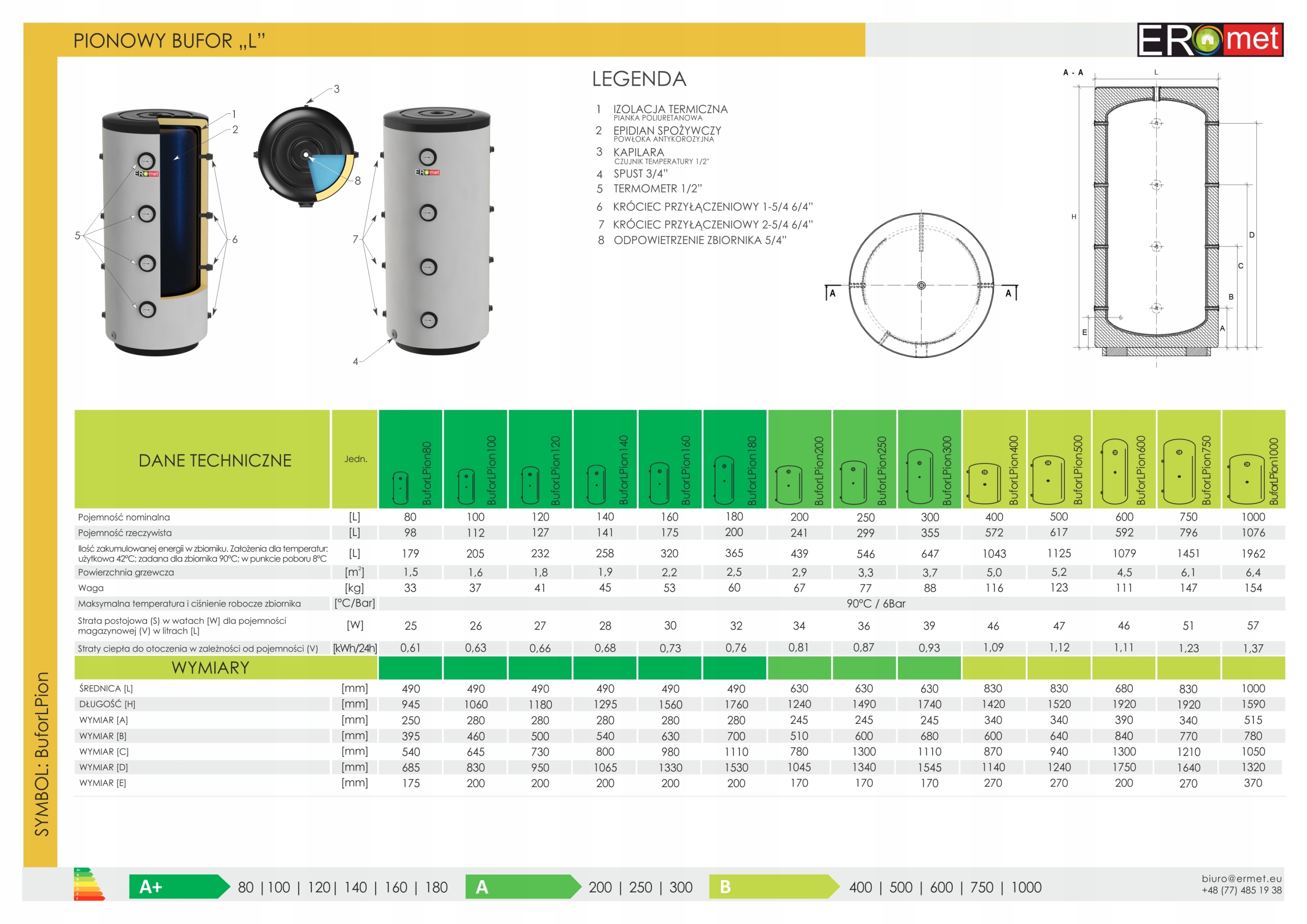This screenshot has width=1307, height=924.
Task: Click the BuforLPion80 tank icon
Action: pyautogui.click(x=400, y=487)
